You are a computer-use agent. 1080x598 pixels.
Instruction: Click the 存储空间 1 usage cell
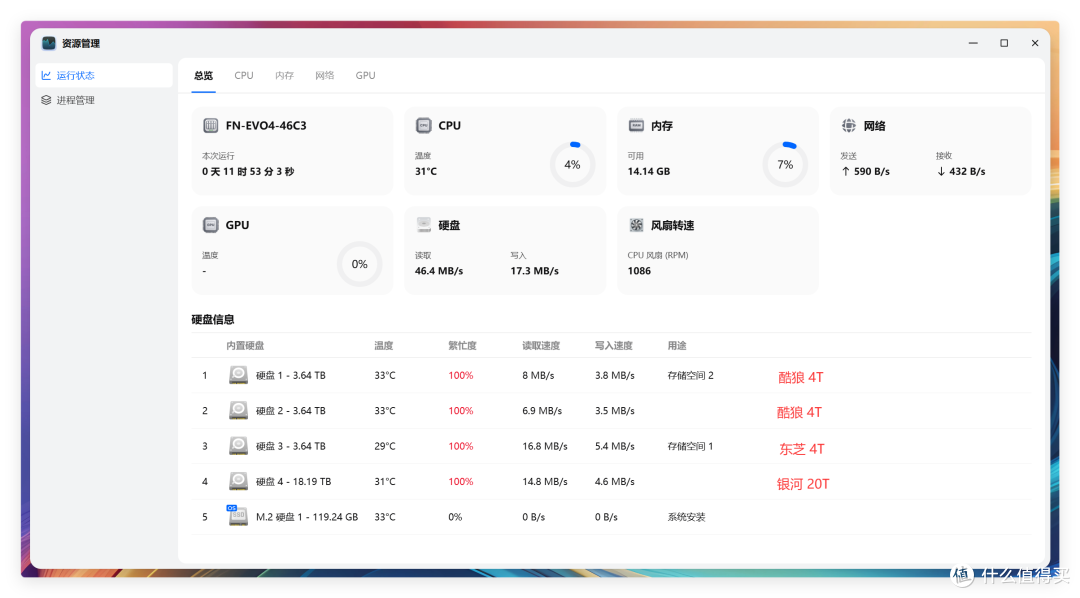pos(690,446)
